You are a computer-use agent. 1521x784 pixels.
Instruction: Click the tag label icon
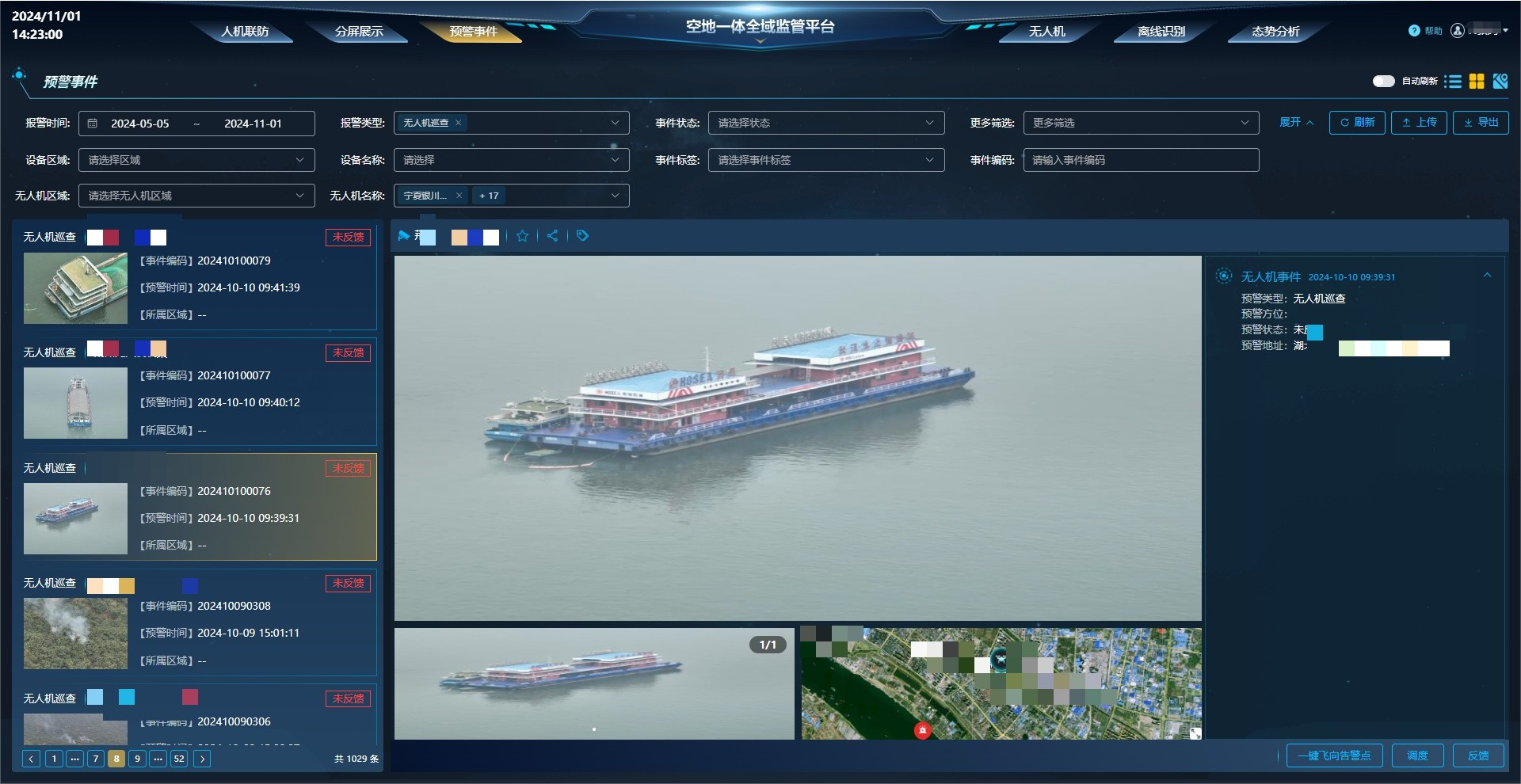pyautogui.click(x=582, y=236)
